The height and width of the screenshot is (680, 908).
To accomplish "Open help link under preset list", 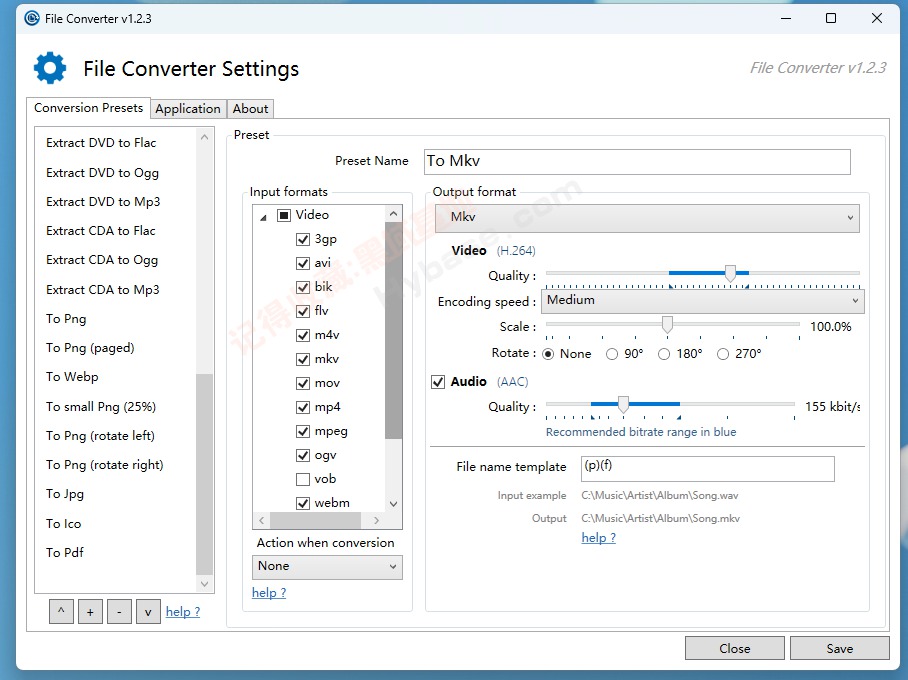I will click(183, 612).
